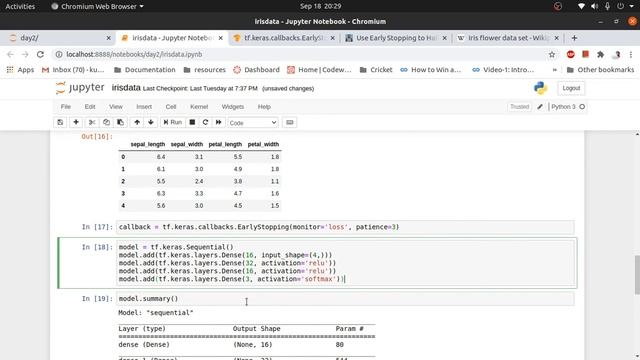
Task: Restart kernel and run all cells
Action: coord(219,122)
